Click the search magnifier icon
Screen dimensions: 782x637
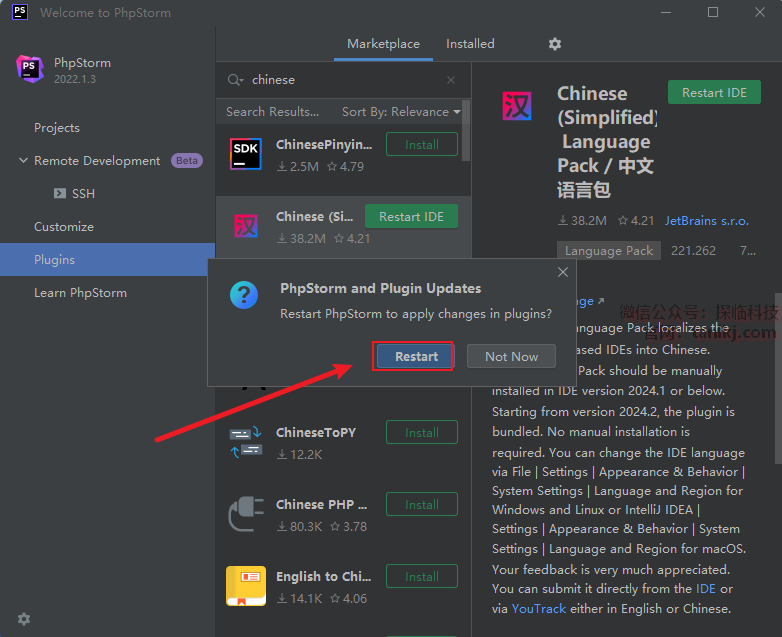pos(235,80)
